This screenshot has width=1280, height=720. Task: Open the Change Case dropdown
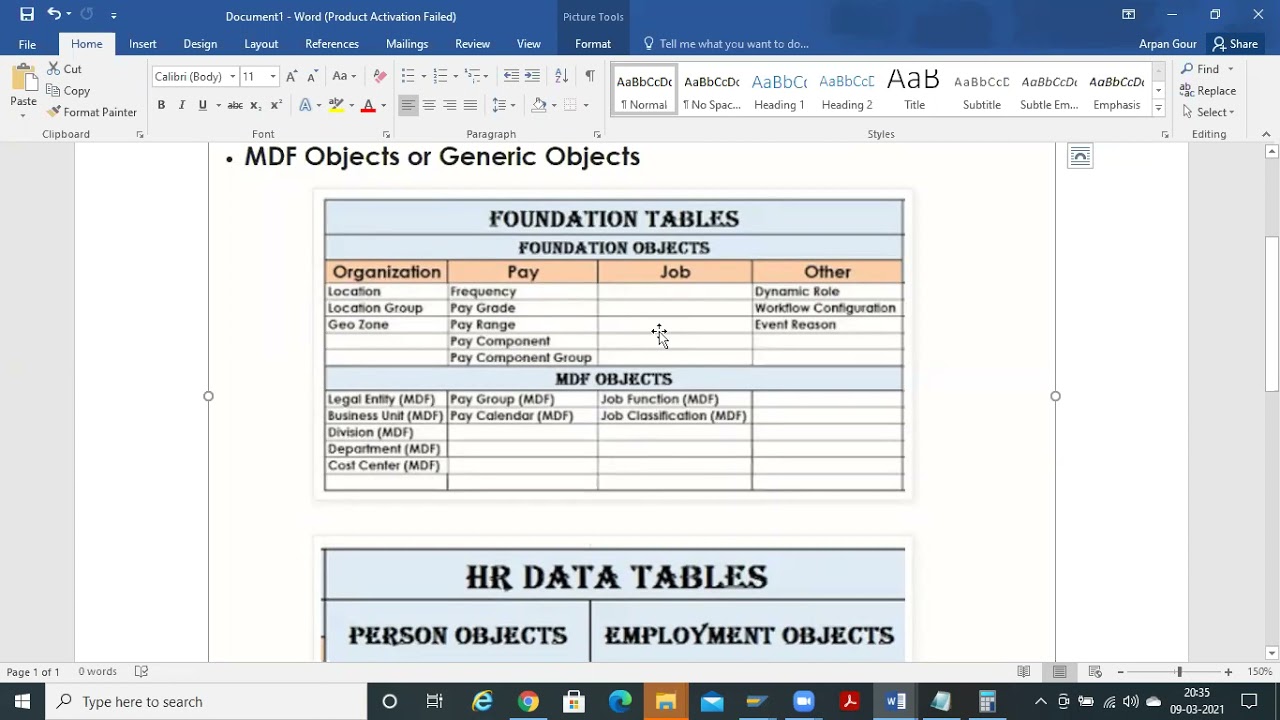tap(344, 76)
